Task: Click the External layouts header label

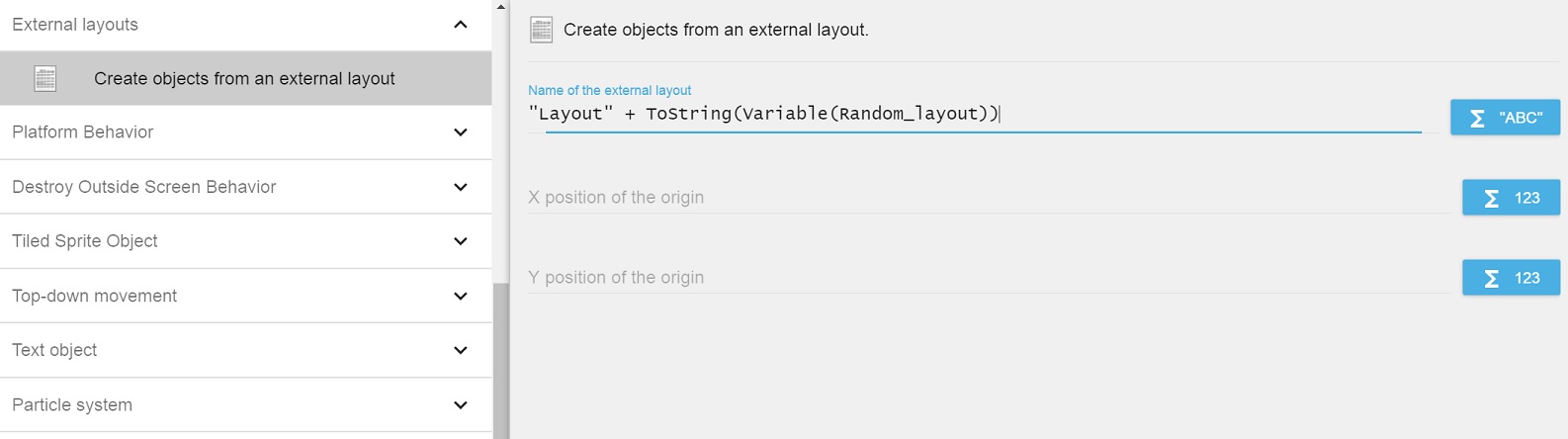Action: pos(75,25)
